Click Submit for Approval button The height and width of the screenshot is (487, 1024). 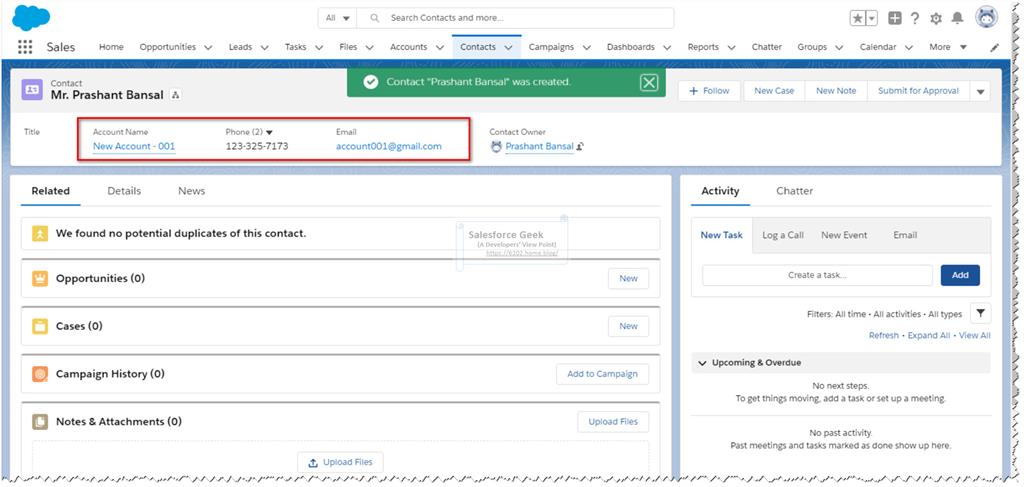(x=918, y=91)
